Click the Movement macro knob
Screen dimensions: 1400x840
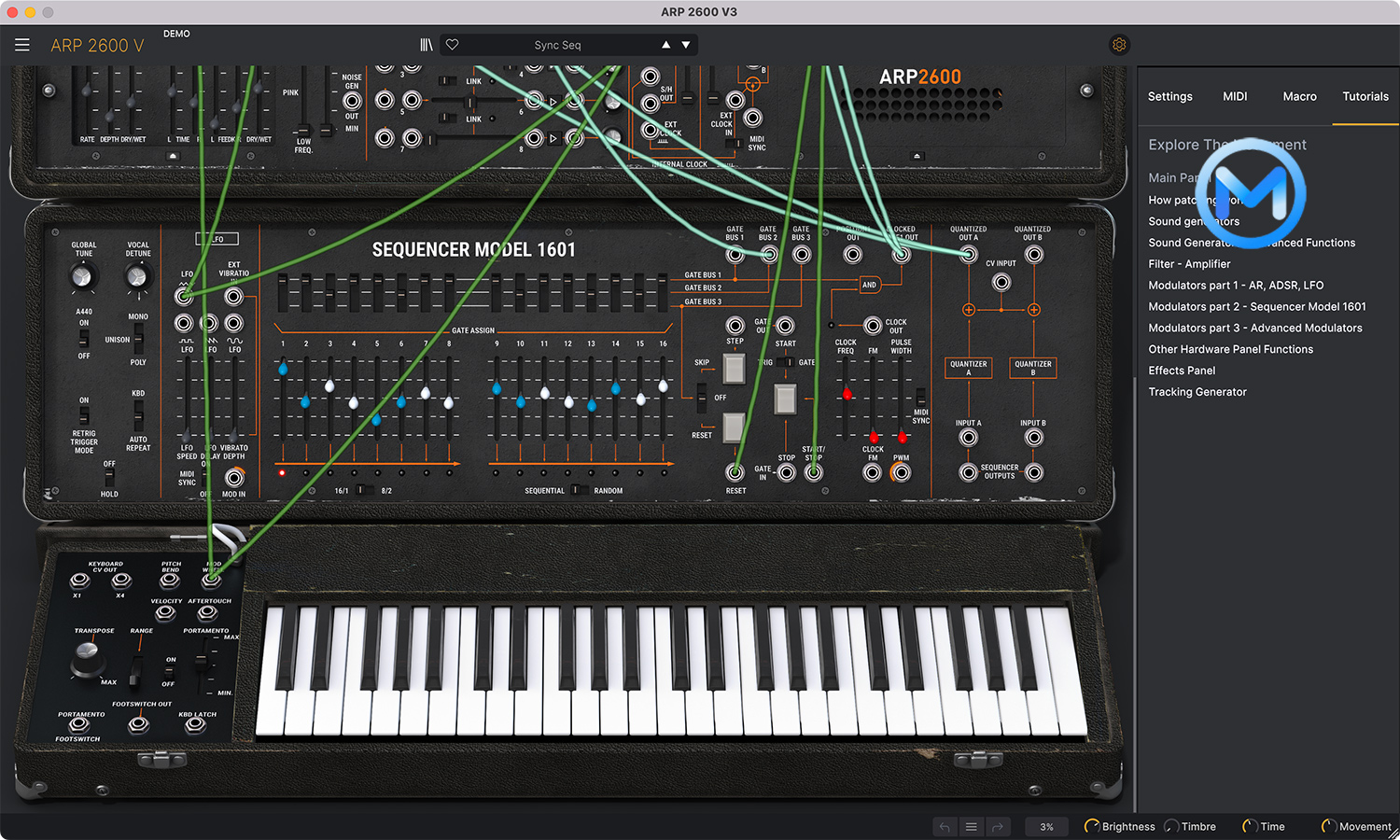pos(1329,826)
